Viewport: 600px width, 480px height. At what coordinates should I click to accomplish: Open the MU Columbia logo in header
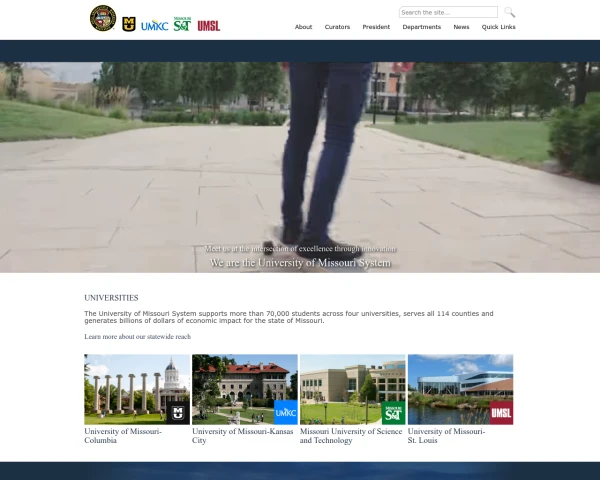click(129, 24)
